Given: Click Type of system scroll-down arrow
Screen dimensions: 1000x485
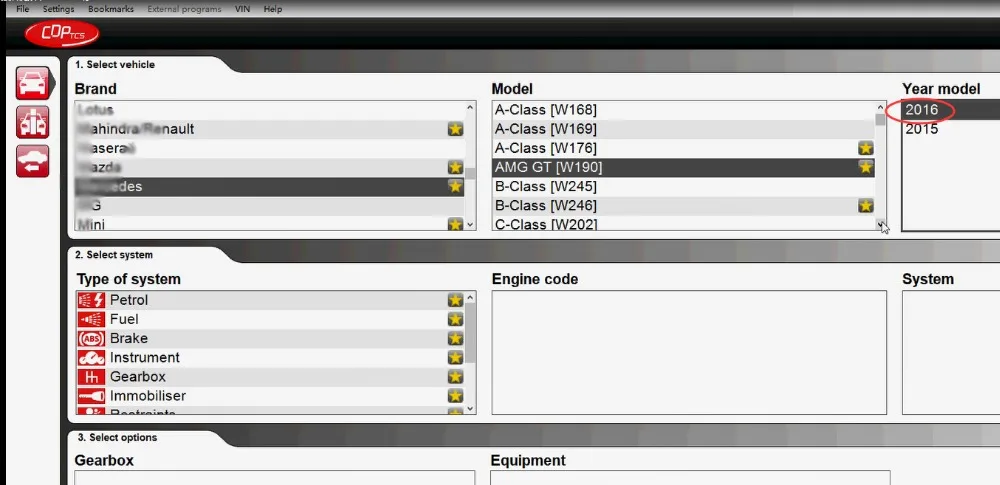Looking at the screenshot, I should tap(470, 408).
